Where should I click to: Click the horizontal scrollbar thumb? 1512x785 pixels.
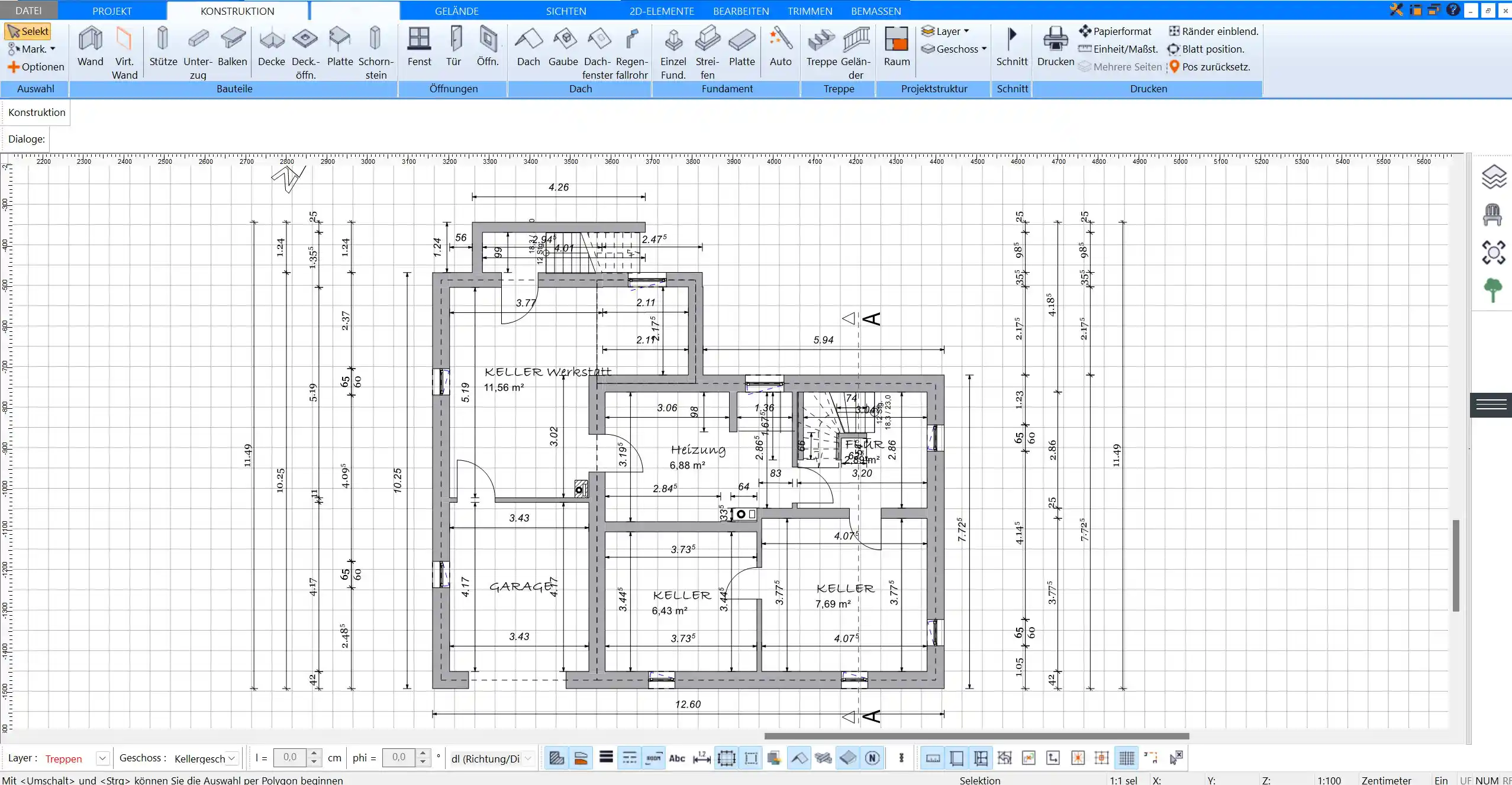976,736
